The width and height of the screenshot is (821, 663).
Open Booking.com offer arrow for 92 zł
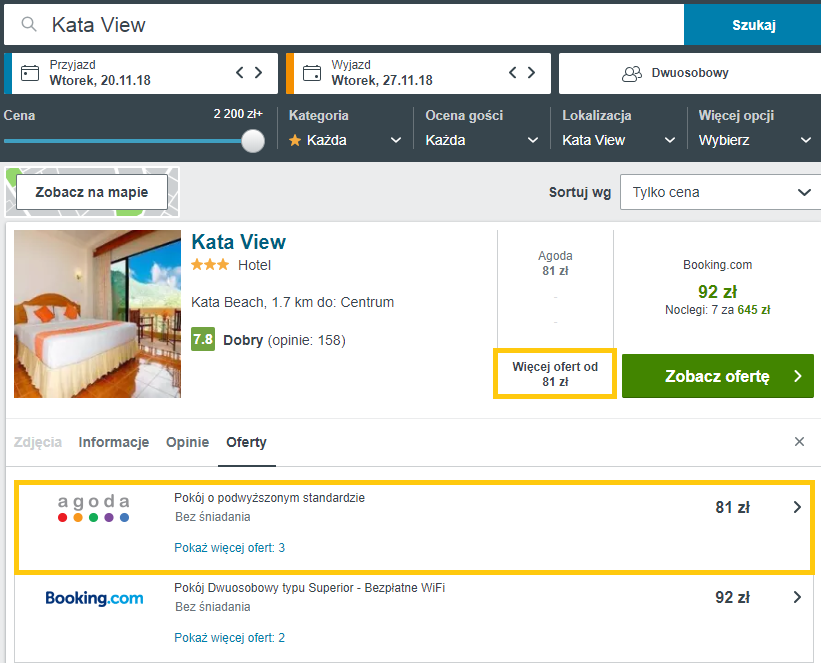point(797,598)
